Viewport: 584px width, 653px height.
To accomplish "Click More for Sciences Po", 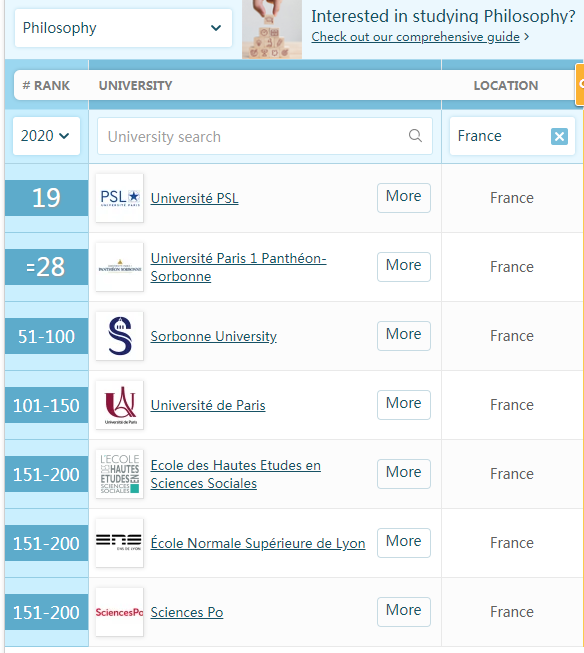I will (404, 612).
